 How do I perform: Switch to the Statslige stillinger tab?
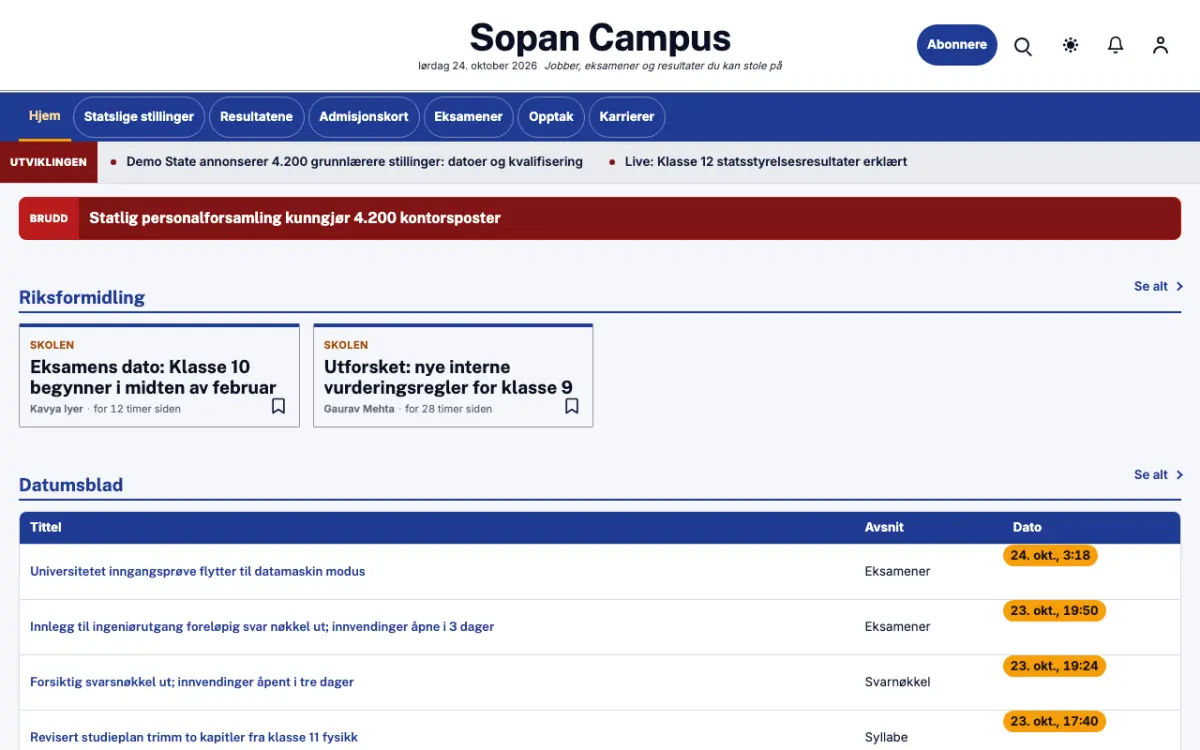tap(139, 117)
